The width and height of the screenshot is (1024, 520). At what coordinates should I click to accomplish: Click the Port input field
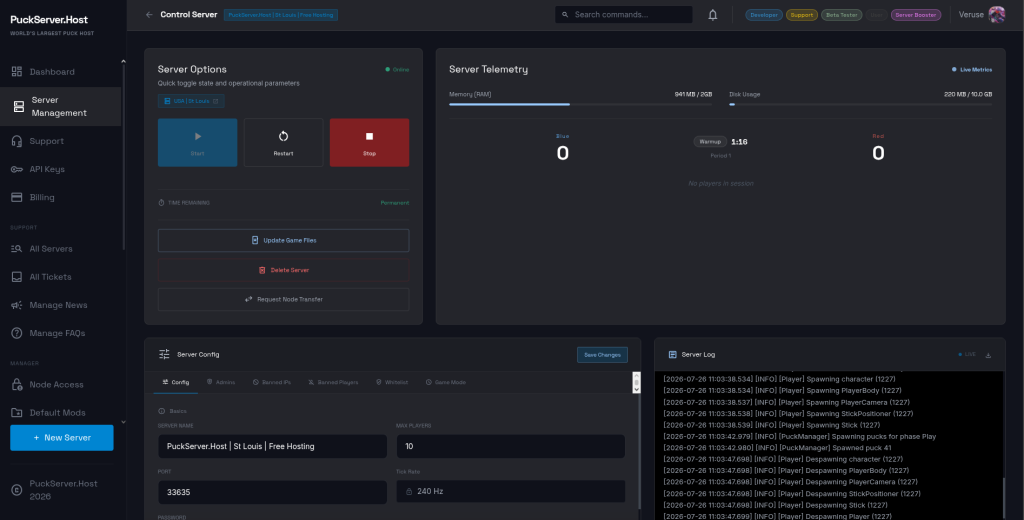pos(272,492)
